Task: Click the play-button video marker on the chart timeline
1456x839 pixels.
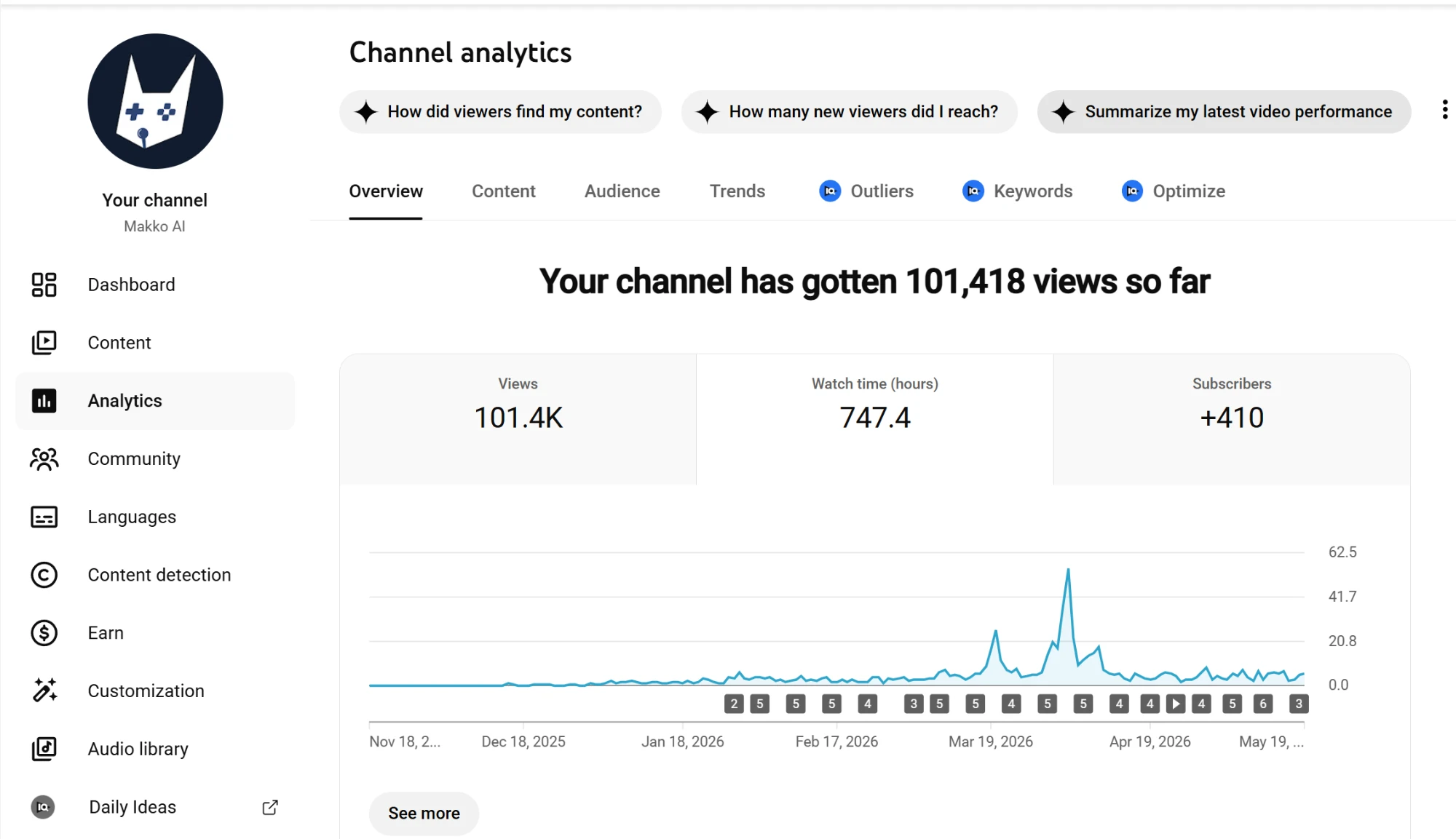Action: point(1176,704)
